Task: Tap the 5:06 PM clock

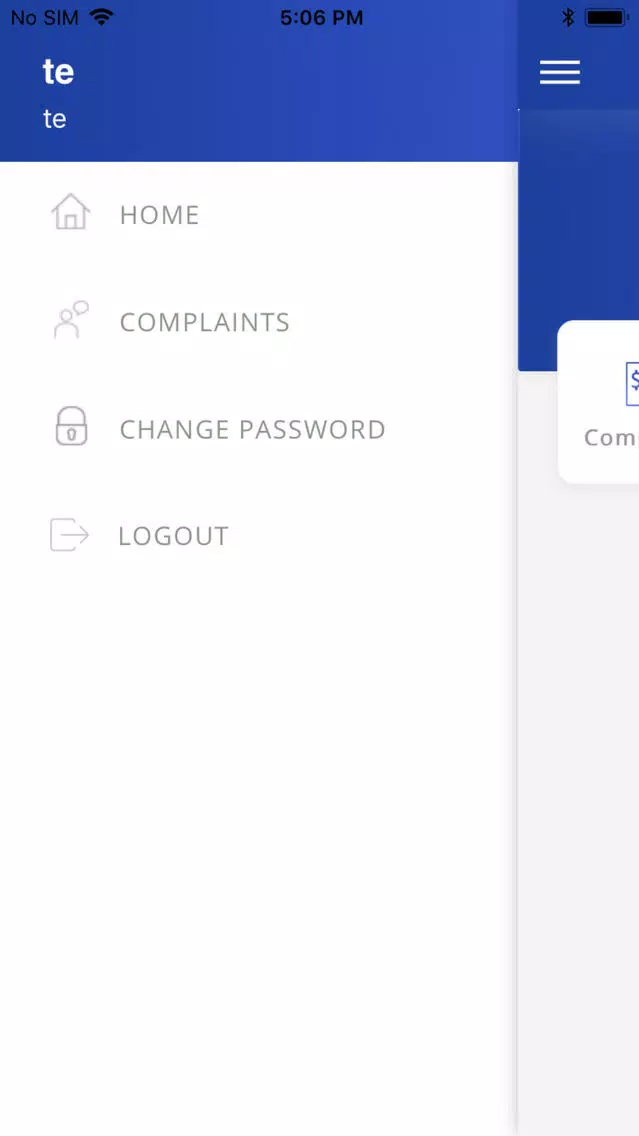Action: [322, 18]
